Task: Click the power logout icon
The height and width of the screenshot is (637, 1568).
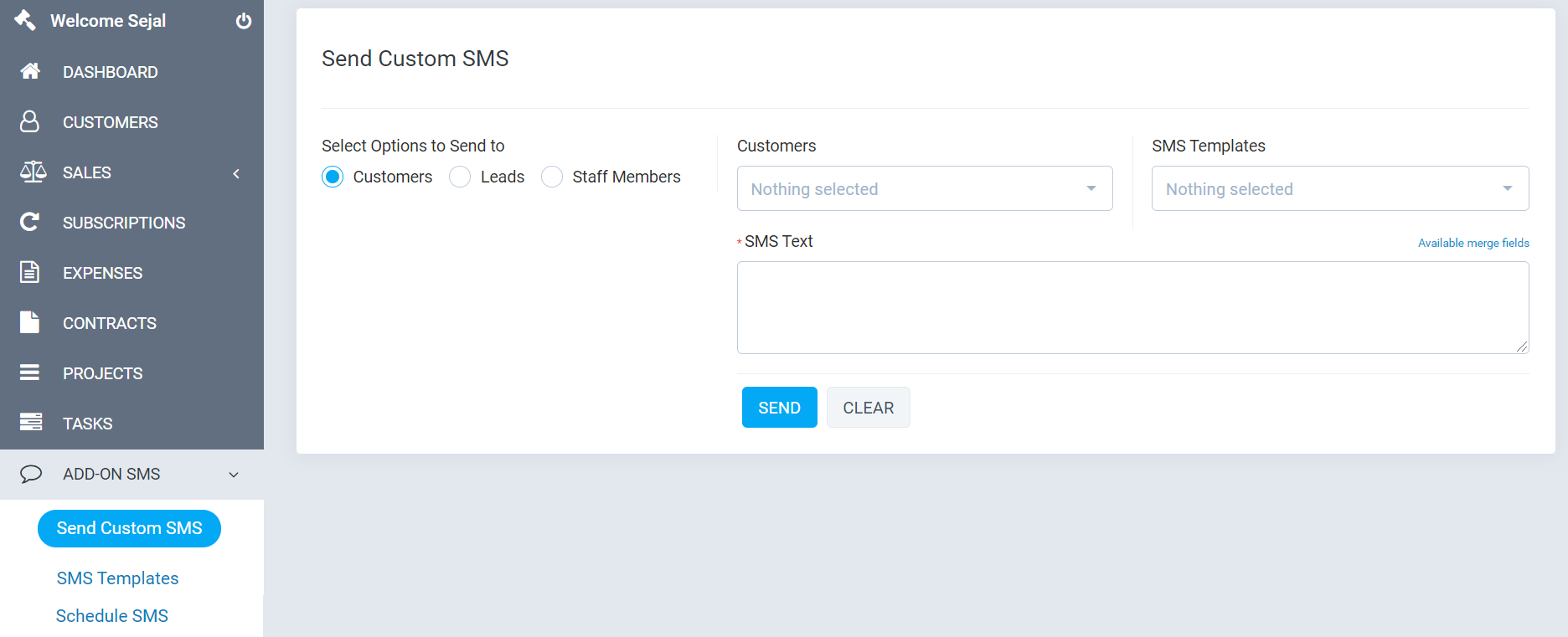Action: tap(244, 21)
